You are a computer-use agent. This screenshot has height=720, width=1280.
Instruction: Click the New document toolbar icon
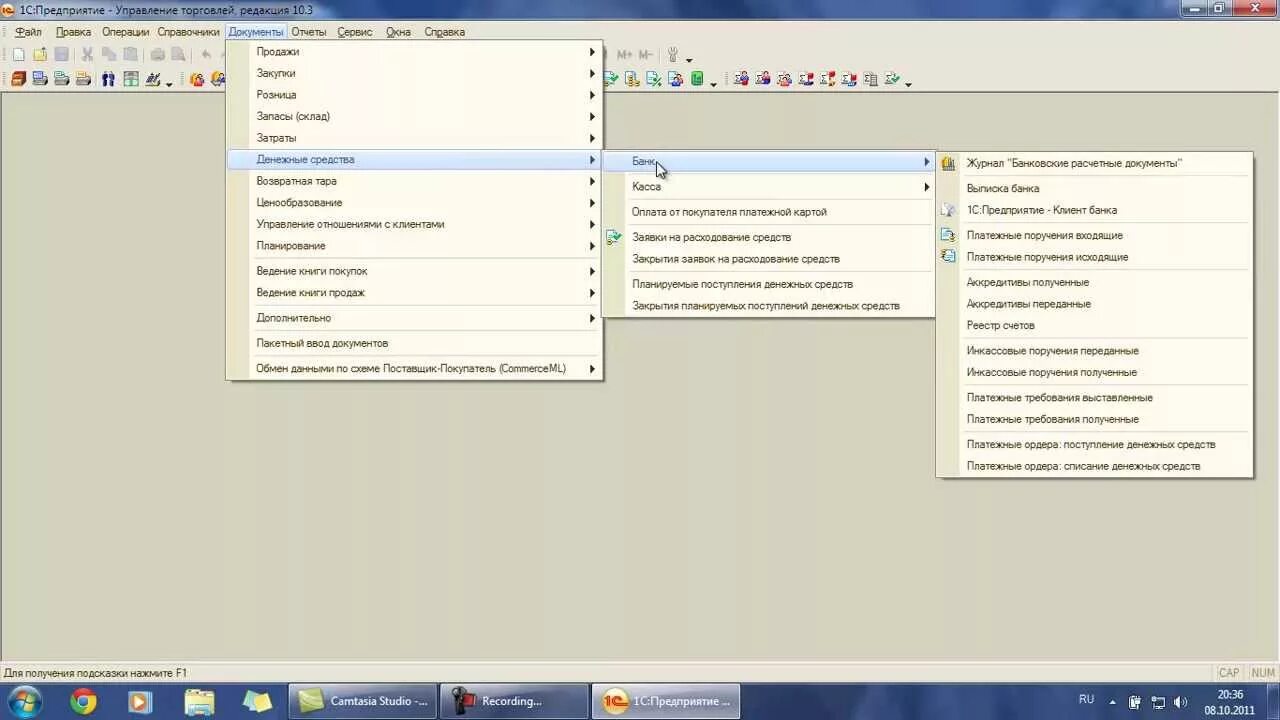tap(18, 55)
